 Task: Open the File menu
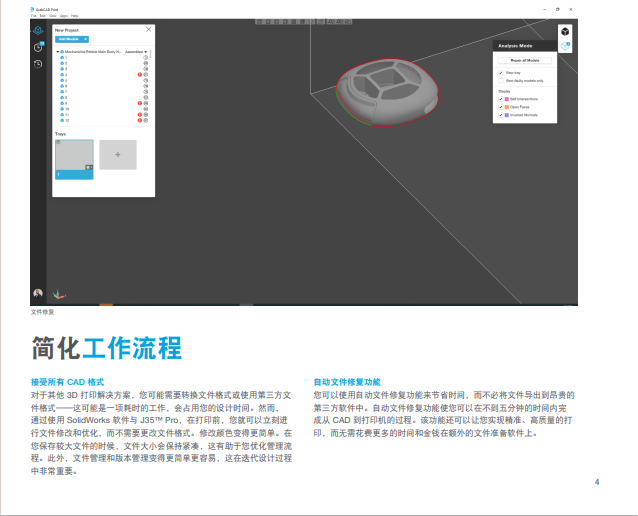pyautogui.click(x=33, y=16)
